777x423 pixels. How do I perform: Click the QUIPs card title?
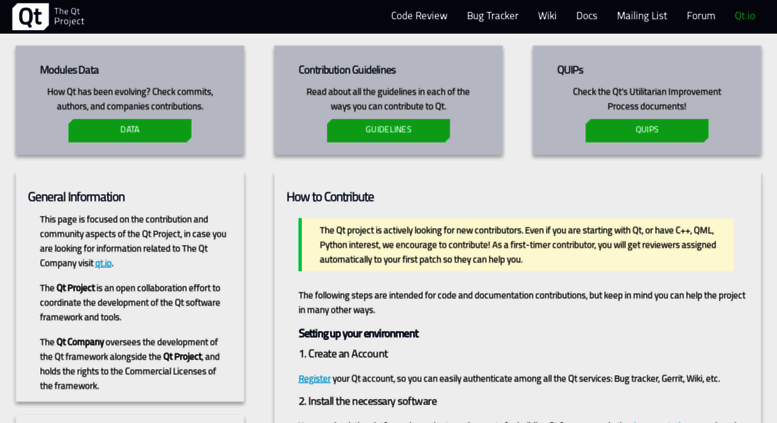(x=570, y=70)
